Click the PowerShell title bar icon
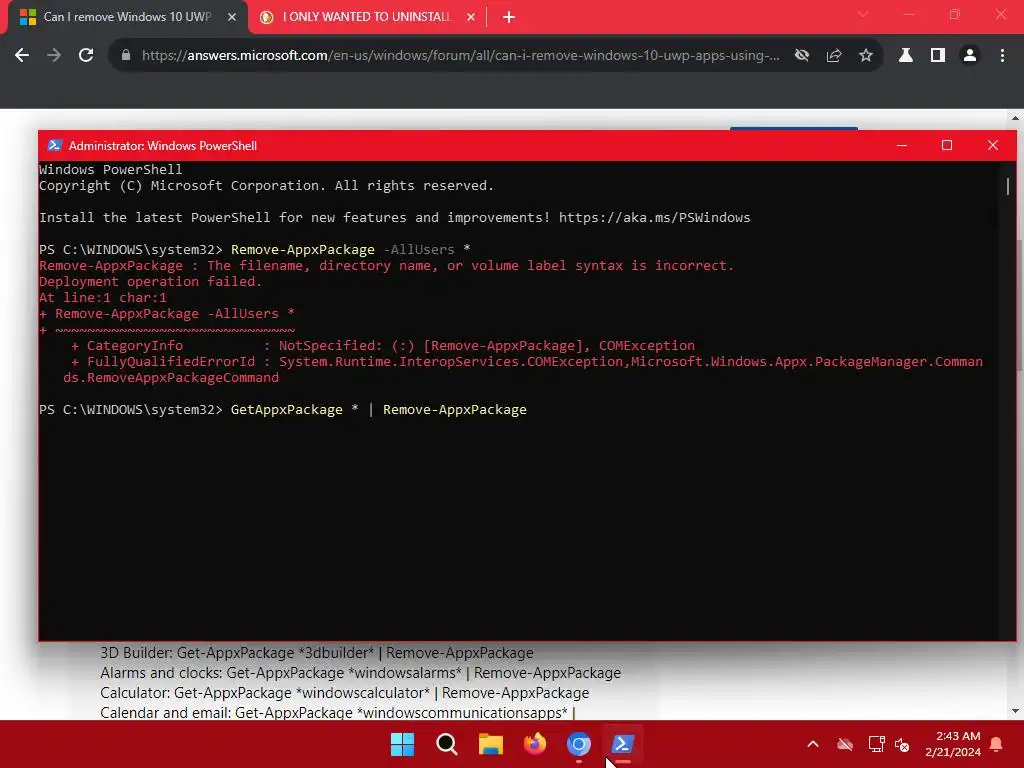Viewport: 1024px width, 768px height. [x=55, y=145]
